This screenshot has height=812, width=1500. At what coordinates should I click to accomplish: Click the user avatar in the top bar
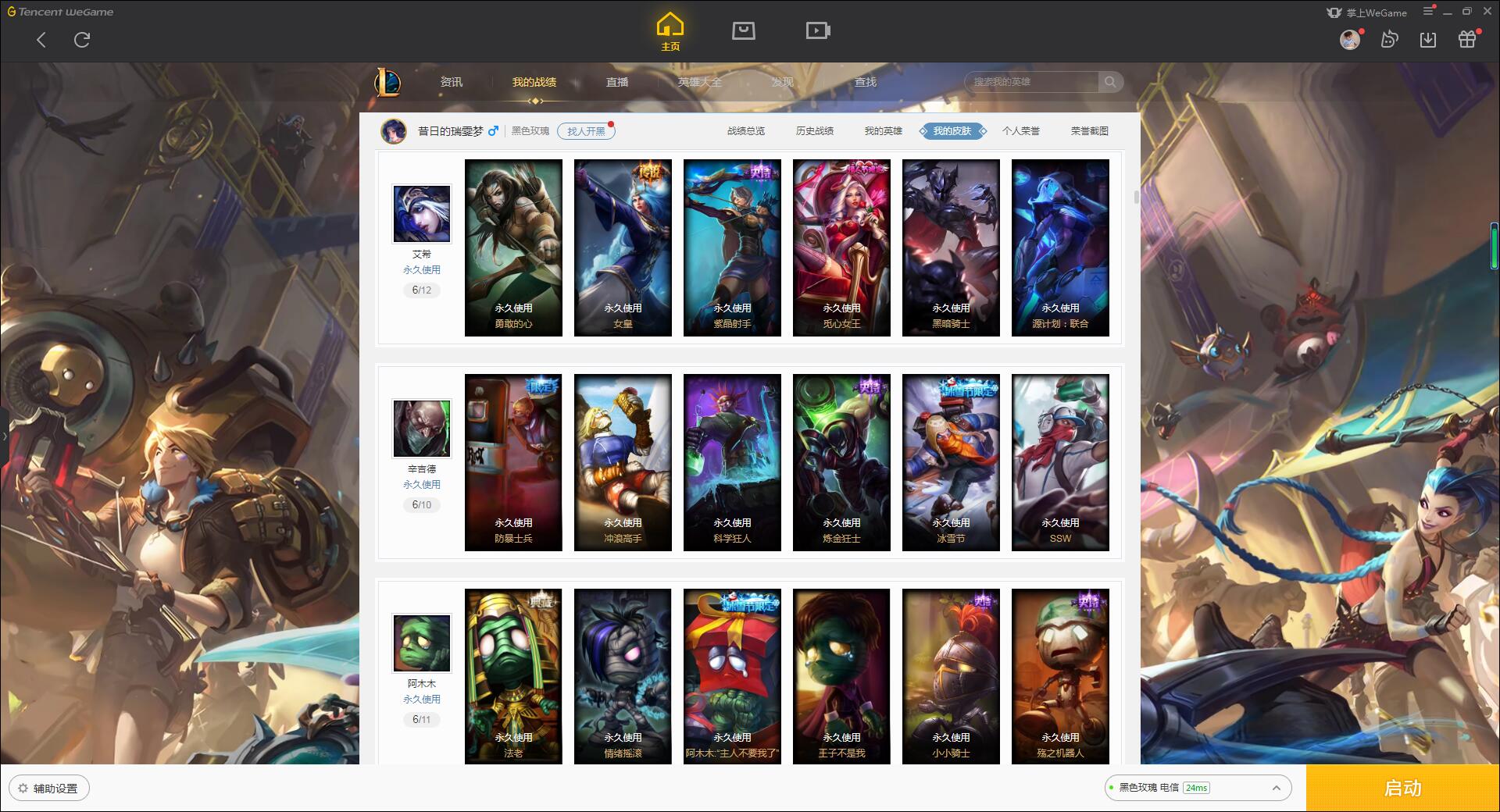(1350, 39)
